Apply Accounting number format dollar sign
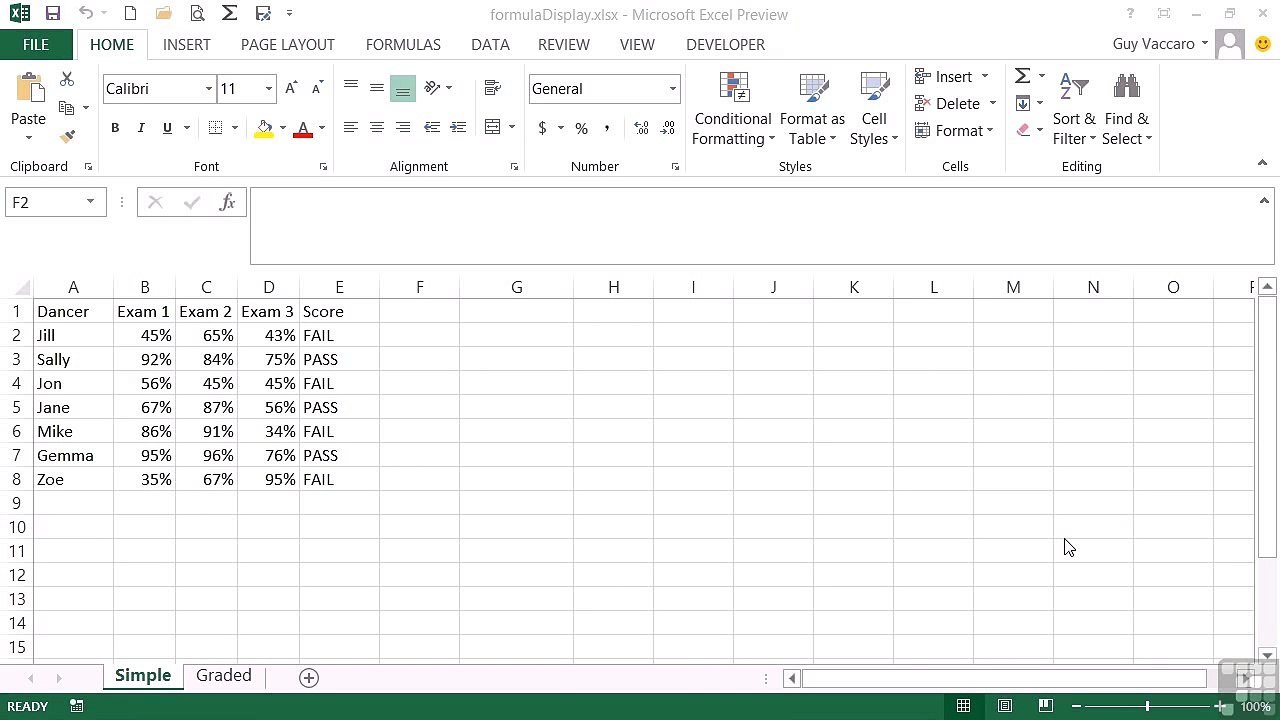 (x=542, y=128)
